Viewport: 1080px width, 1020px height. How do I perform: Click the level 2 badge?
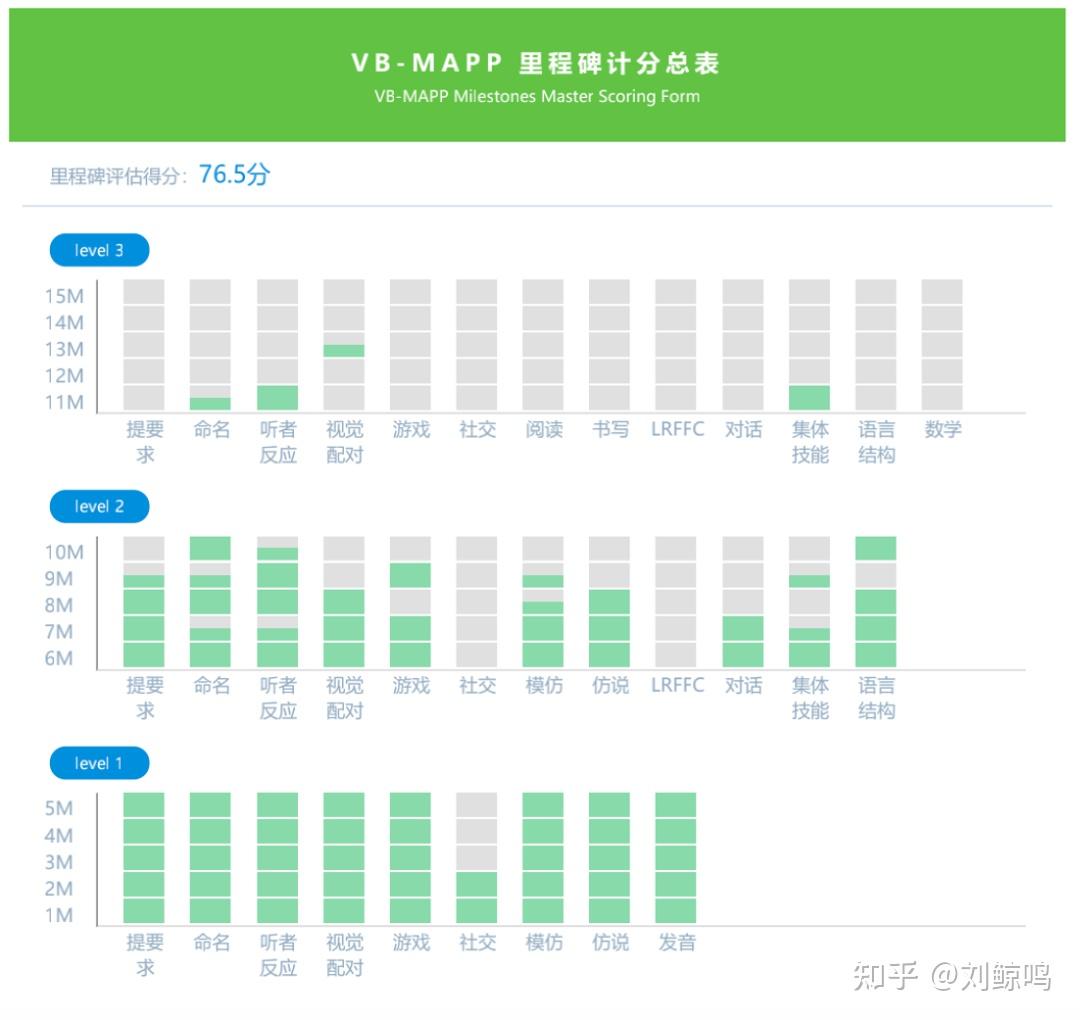pos(98,506)
